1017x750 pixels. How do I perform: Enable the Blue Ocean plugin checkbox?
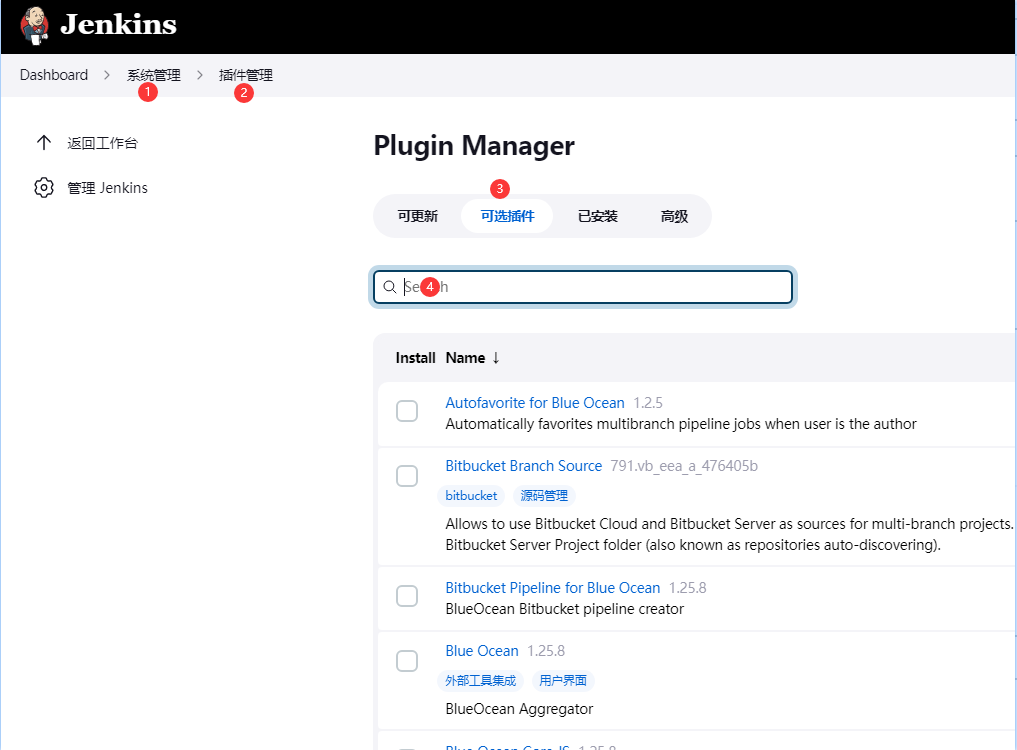pos(407,661)
